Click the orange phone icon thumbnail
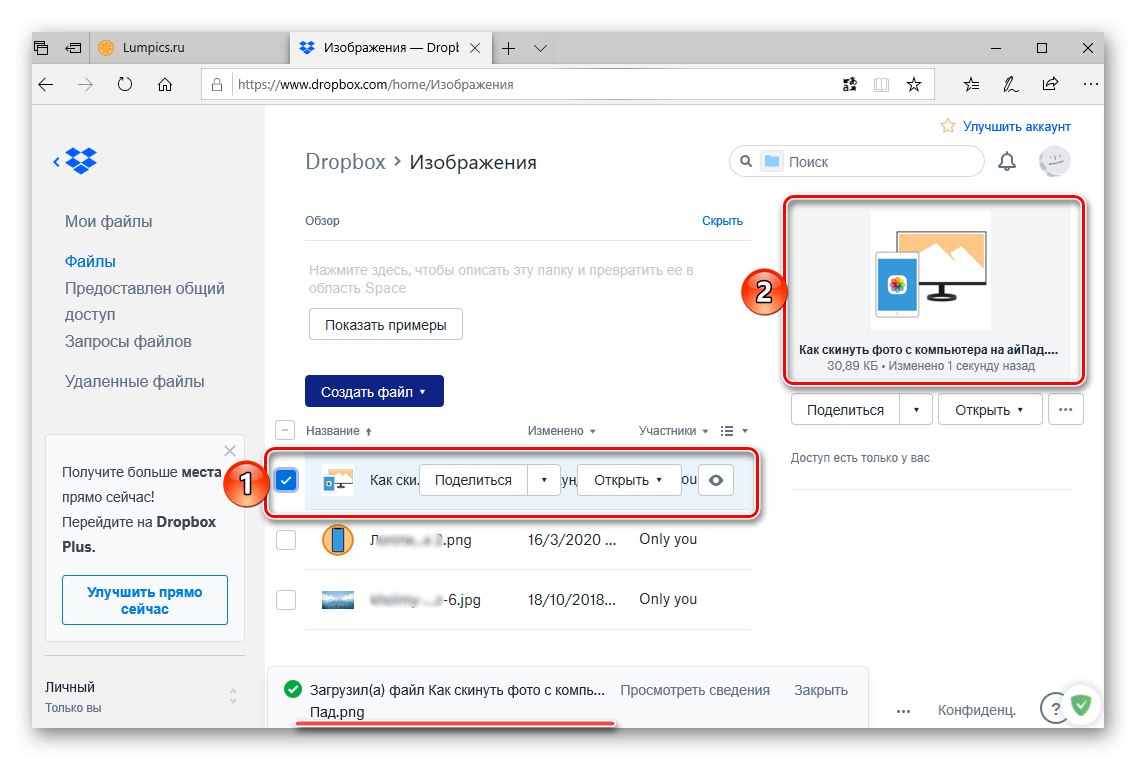1136x760 pixels. pyautogui.click(x=338, y=540)
